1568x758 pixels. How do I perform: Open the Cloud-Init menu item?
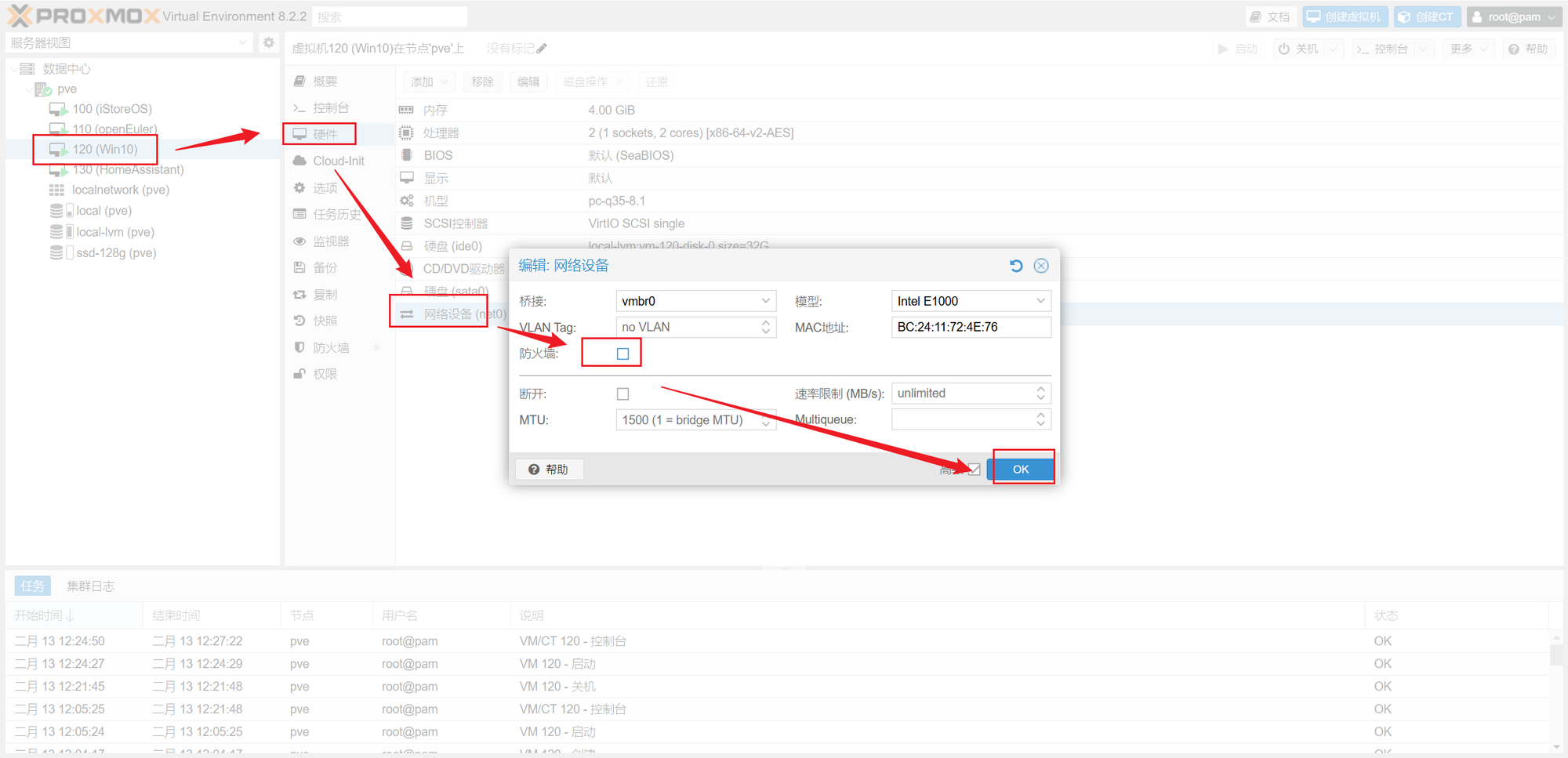coord(338,161)
